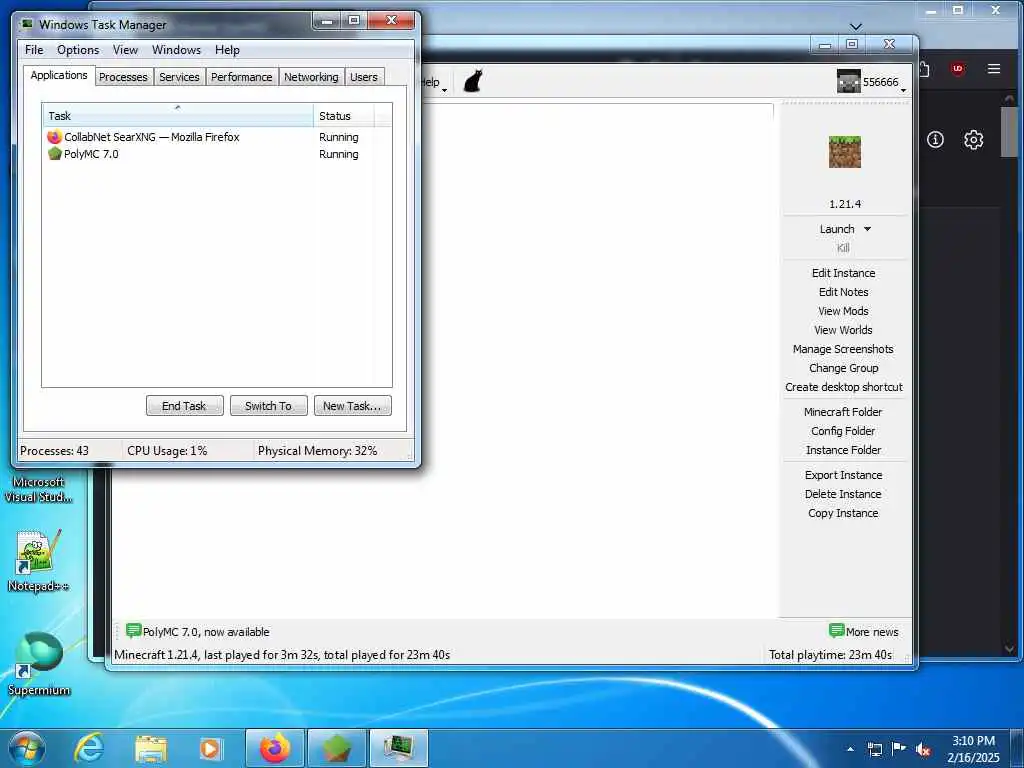The height and width of the screenshot is (768, 1024).
Task: Click the Firefox page vertical scrollbar thumb
Action: point(1009,131)
